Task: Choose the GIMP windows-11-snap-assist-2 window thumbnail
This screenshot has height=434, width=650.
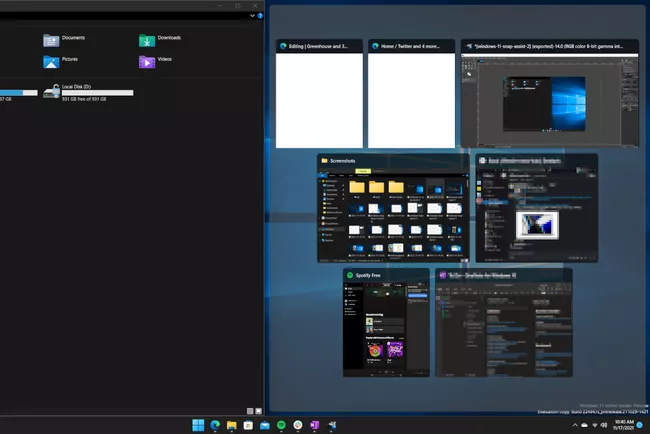Action: coord(550,94)
